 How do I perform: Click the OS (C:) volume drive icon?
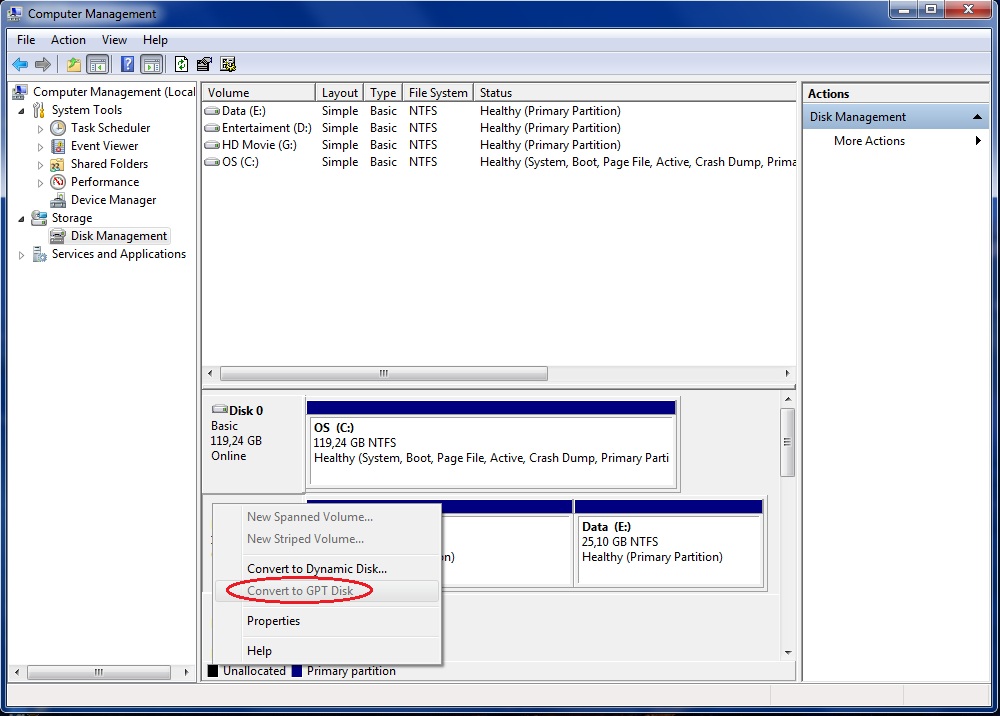tap(212, 162)
